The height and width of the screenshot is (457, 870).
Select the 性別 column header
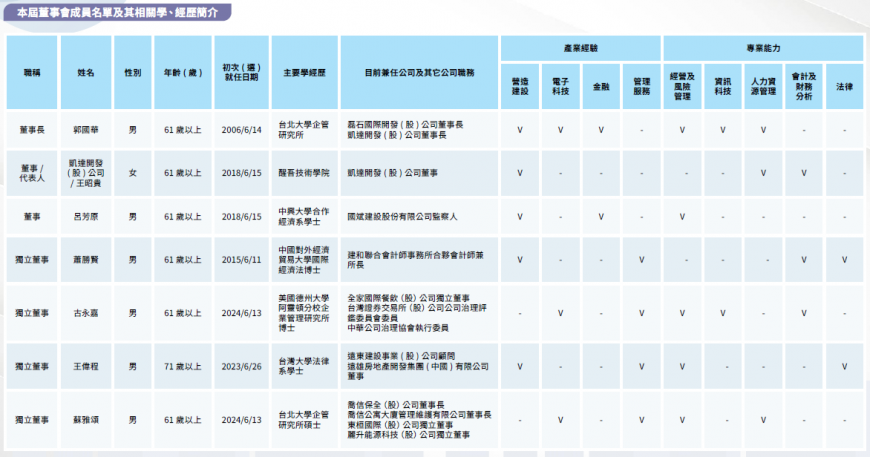[x=133, y=73]
